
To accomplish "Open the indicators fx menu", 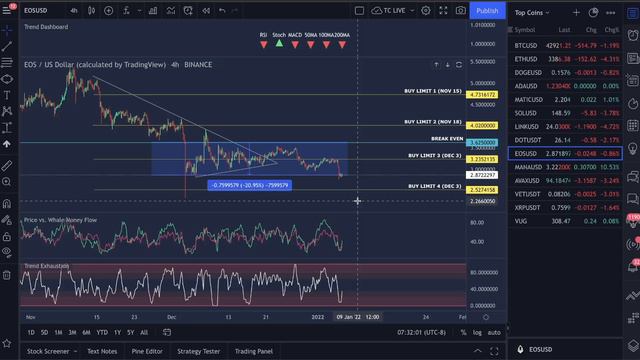I will [x=127, y=11].
